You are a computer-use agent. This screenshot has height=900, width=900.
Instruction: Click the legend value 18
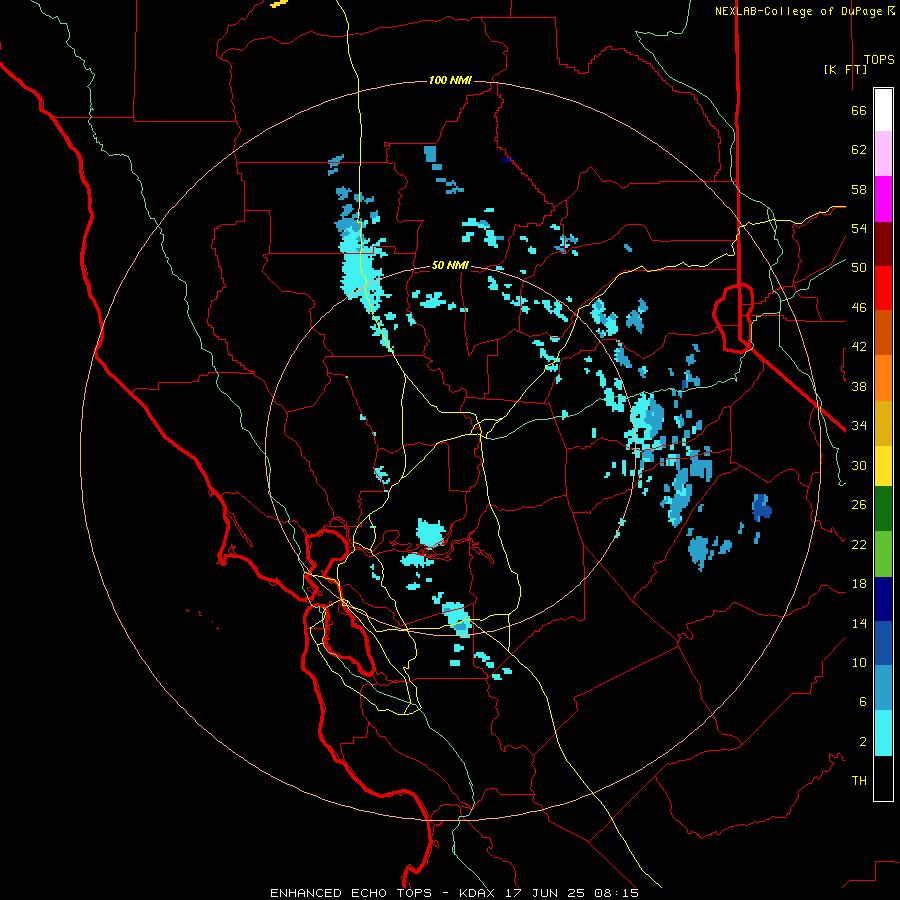(x=859, y=584)
